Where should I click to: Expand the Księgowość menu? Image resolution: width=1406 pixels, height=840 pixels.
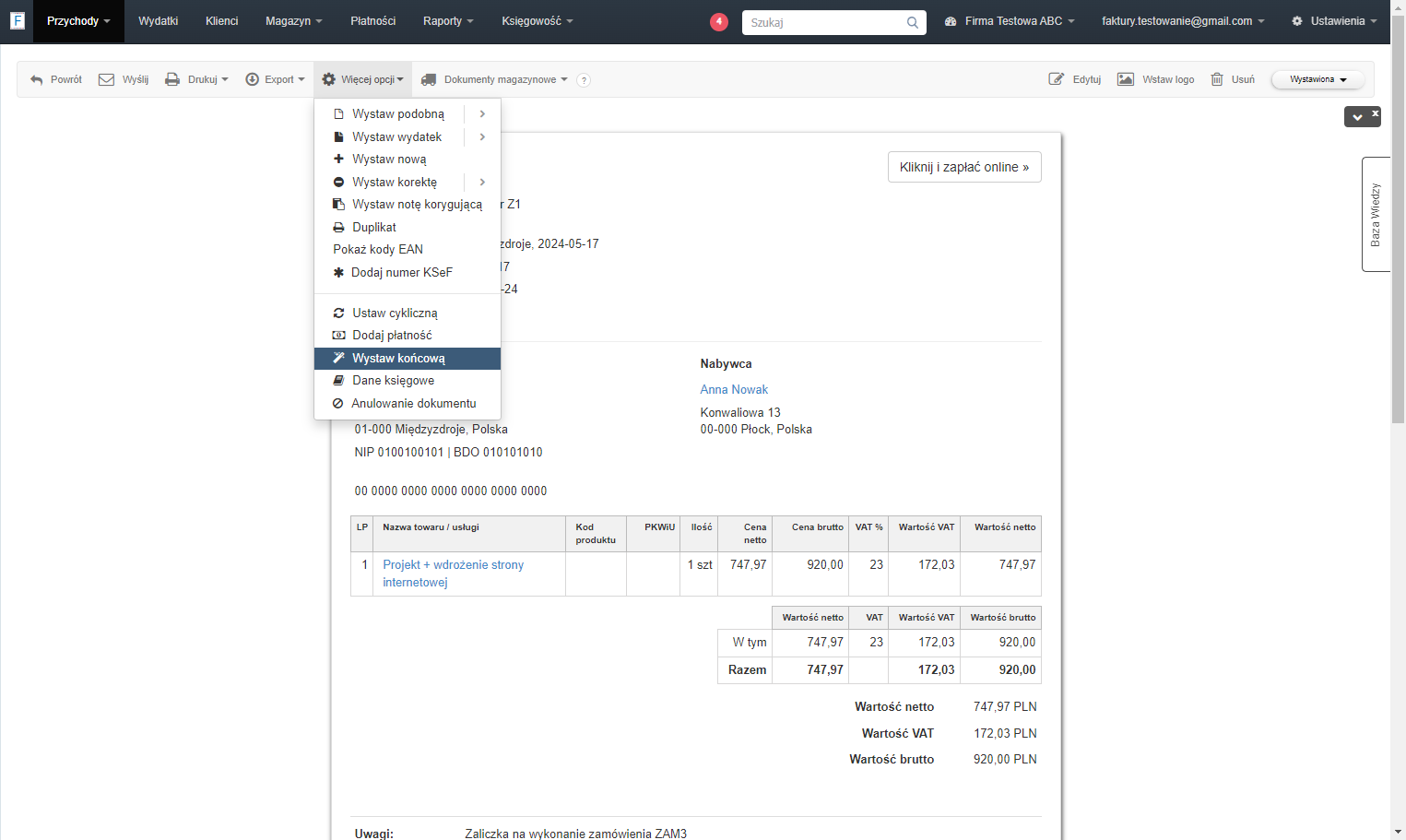(537, 21)
